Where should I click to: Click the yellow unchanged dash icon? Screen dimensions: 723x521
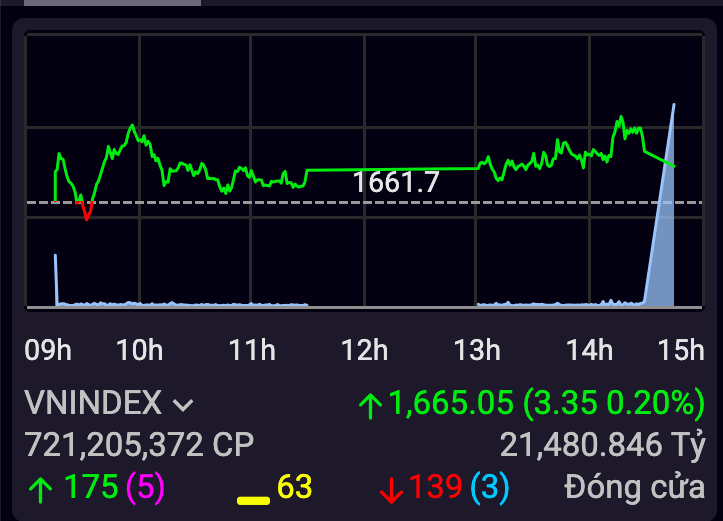(253, 498)
